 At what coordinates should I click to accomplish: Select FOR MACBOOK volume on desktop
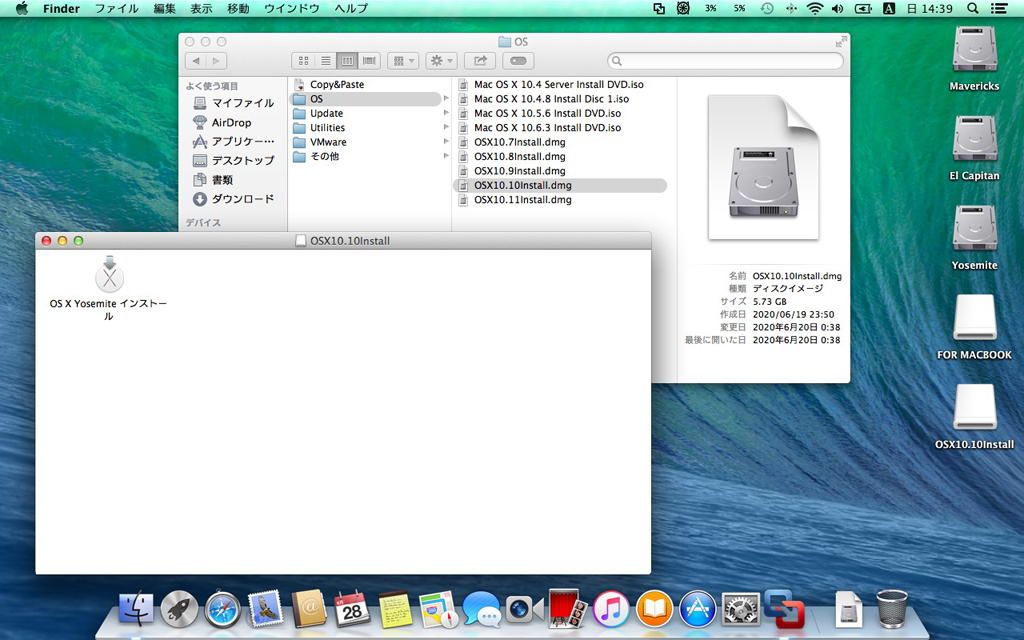[974, 319]
